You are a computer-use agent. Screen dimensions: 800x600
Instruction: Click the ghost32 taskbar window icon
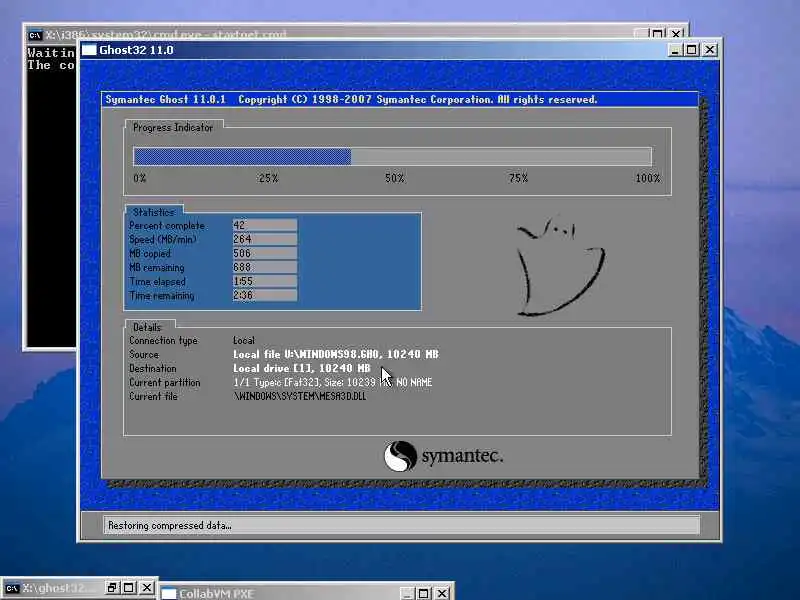tap(12, 588)
